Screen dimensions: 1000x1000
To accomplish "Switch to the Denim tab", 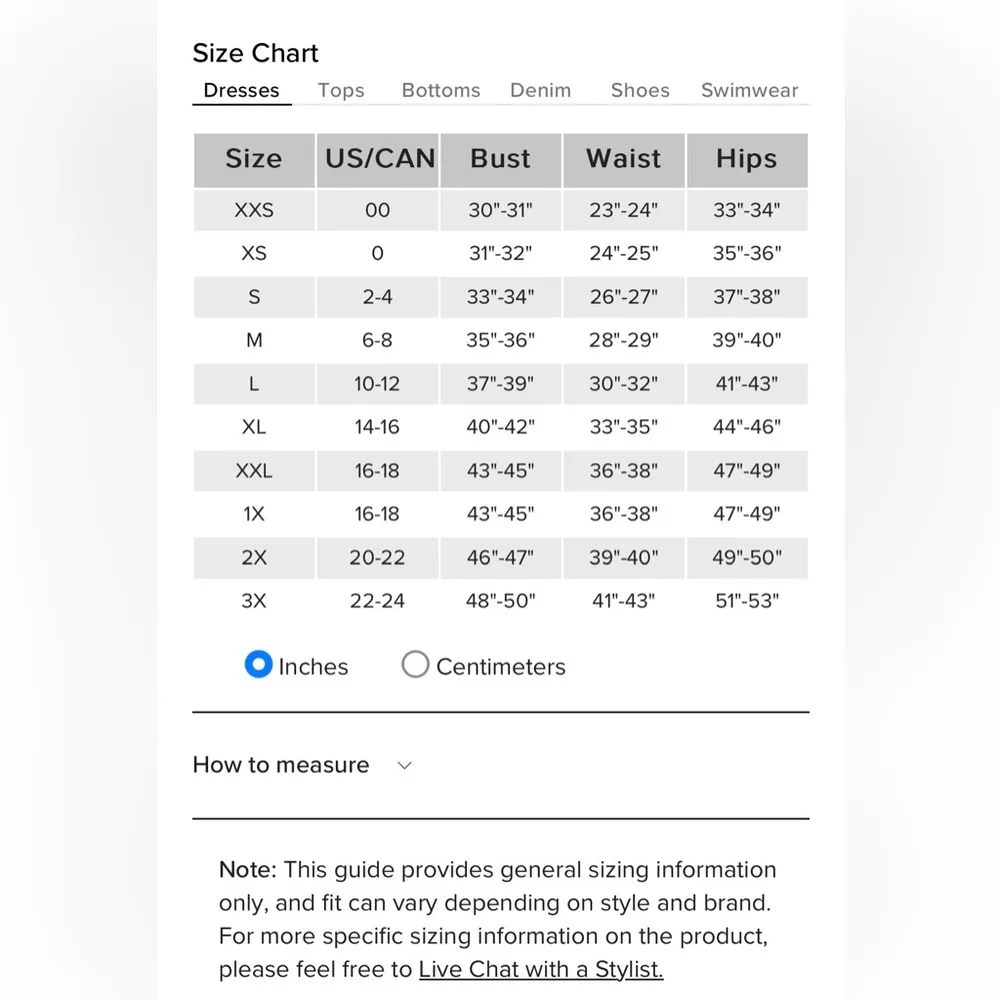I will tap(540, 90).
